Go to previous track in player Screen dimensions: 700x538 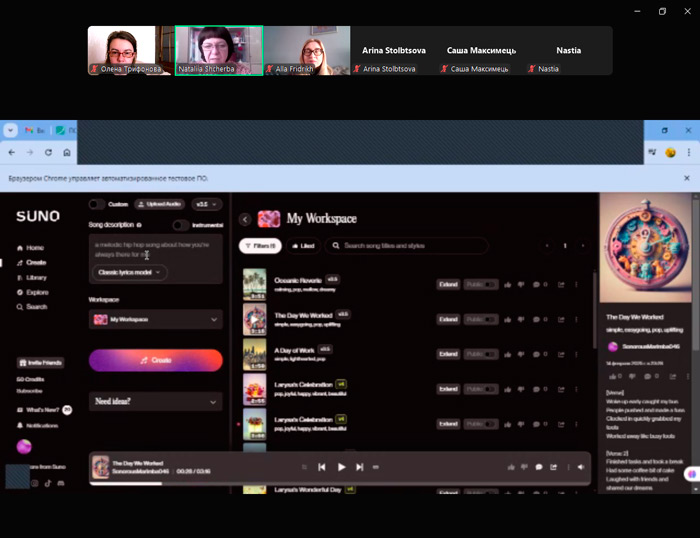322,467
